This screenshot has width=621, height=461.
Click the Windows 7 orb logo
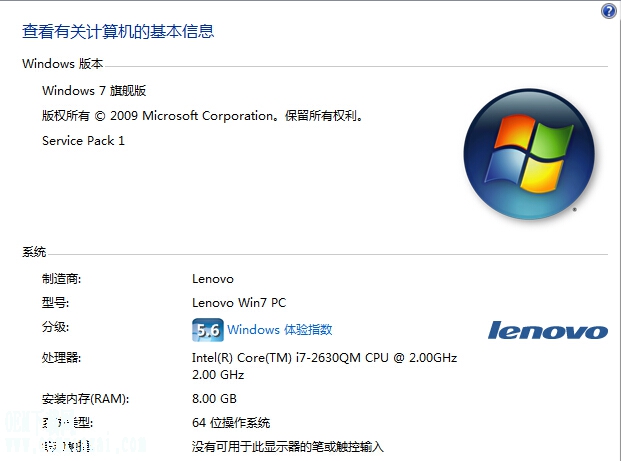point(529,154)
